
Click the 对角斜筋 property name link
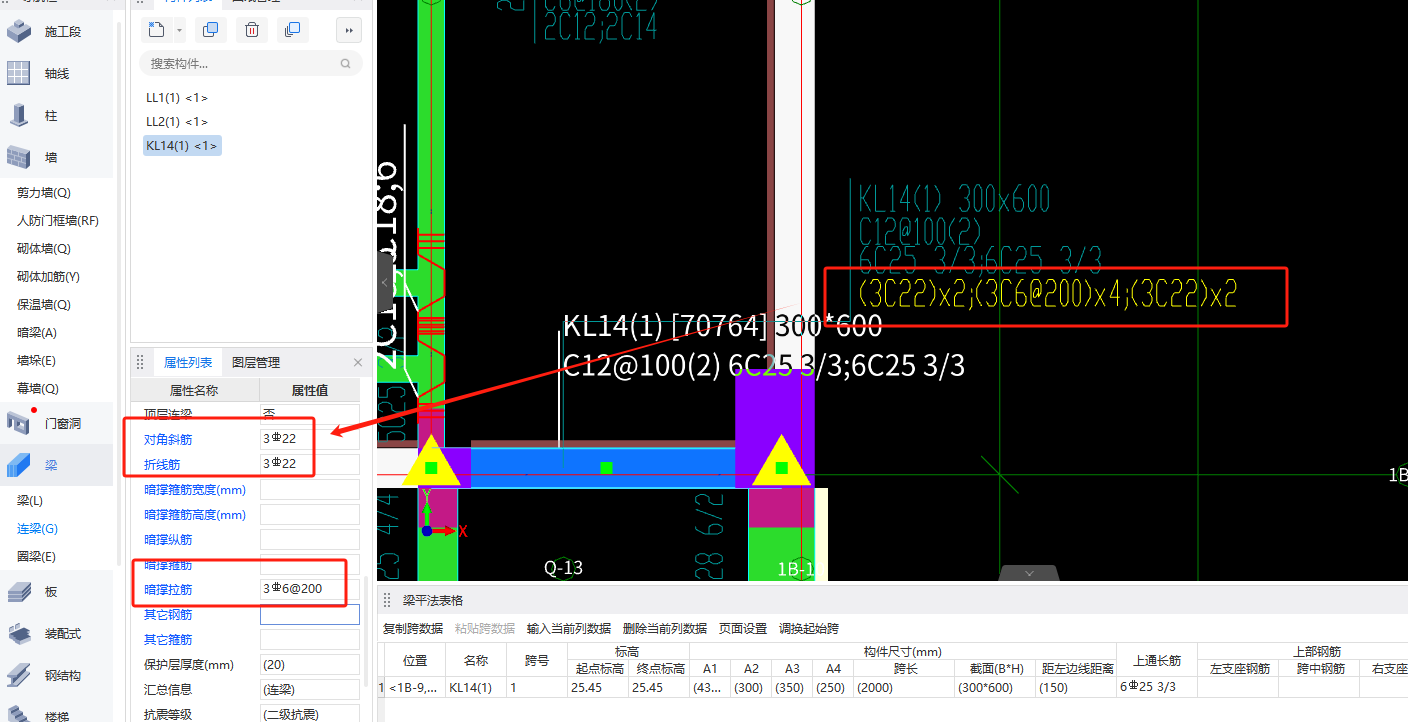click(168, 439)
